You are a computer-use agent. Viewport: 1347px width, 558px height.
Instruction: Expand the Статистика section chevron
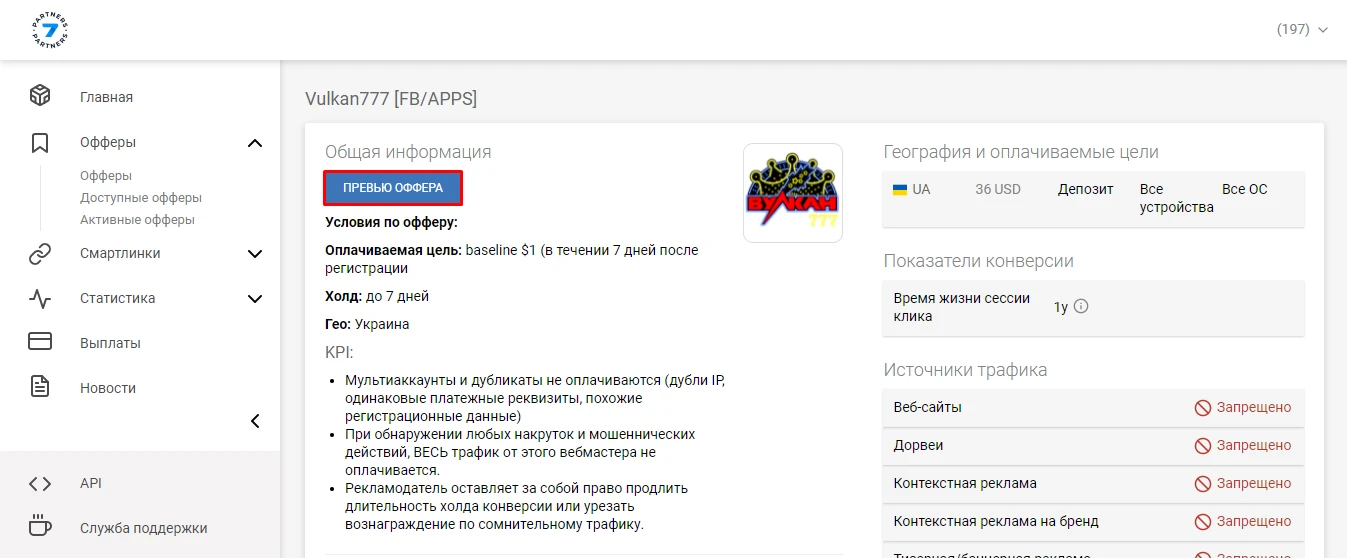point(255,299)
